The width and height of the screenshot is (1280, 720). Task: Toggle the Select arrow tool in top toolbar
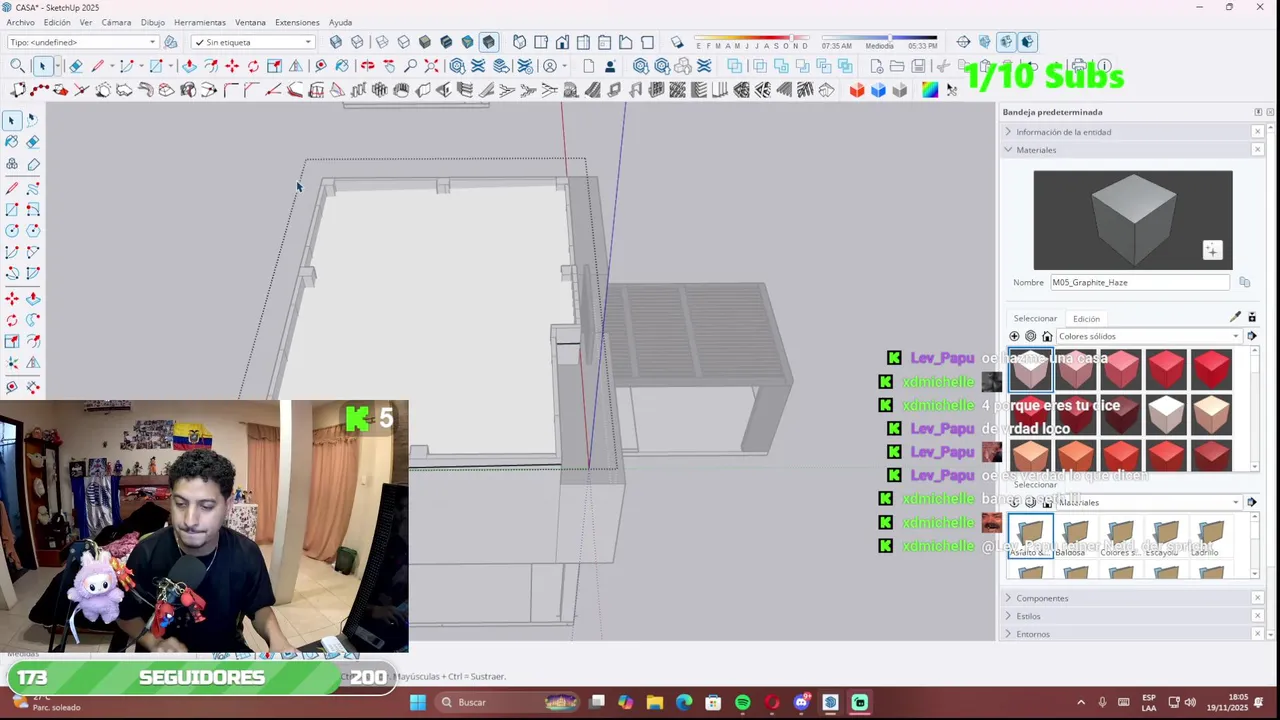click(42, 66)
